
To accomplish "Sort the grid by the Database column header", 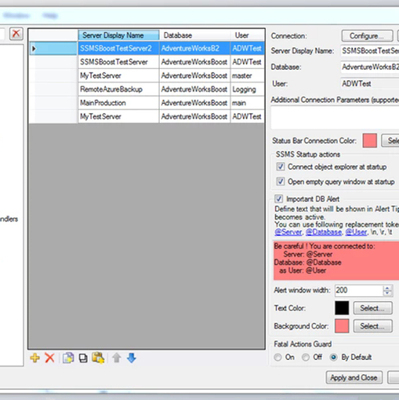I will (x=195, y=35).
